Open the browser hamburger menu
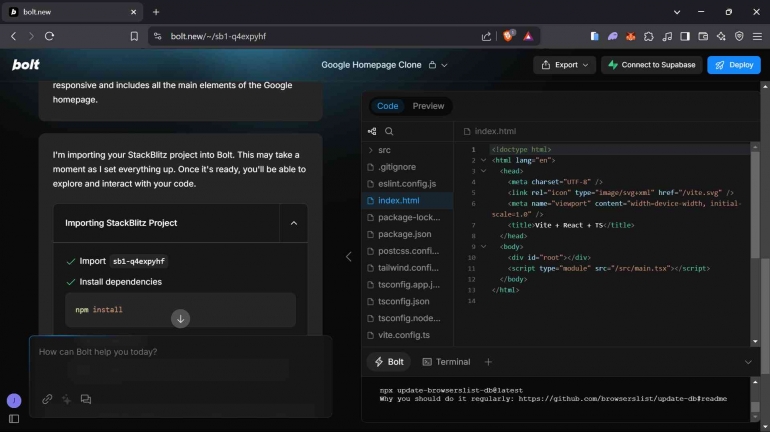The width and height of the screenshot is (770, 432). coord(757,36)
